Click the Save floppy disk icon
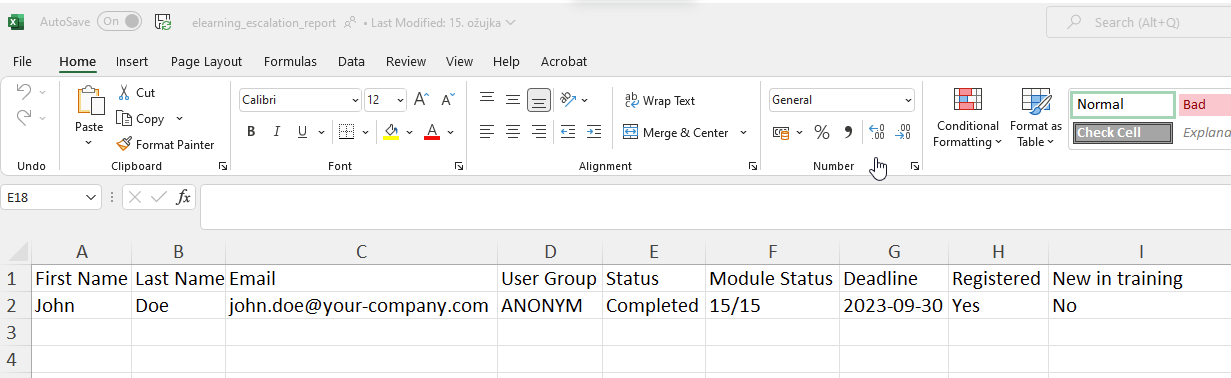The image size is (1231, 378). pos(163,21)
